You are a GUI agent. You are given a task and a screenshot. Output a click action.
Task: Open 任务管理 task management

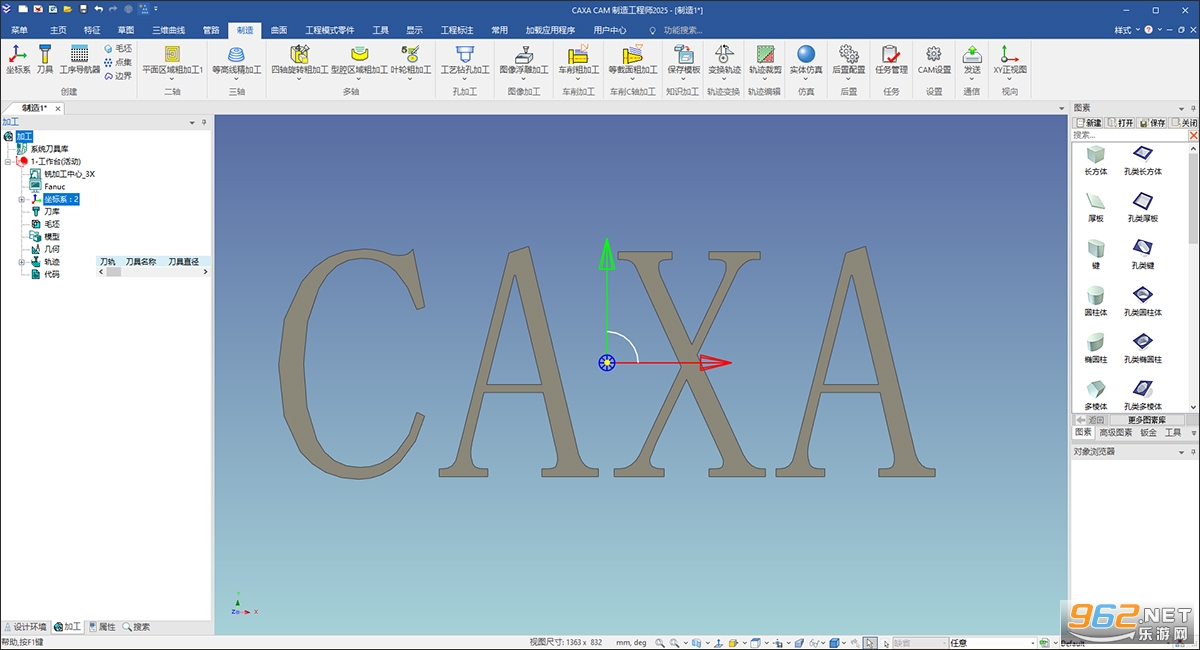pos(891,59)
